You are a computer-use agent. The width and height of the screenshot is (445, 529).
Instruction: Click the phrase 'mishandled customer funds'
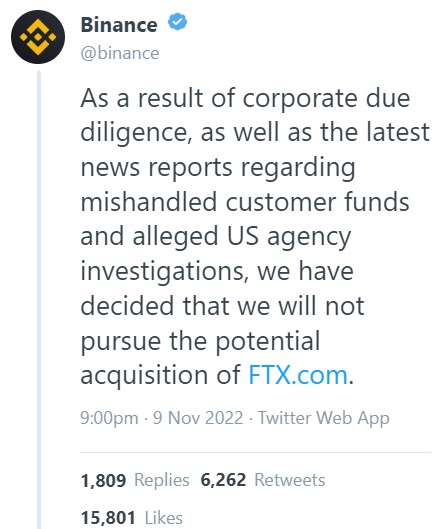pyautogui.click(x=245, y=202)
